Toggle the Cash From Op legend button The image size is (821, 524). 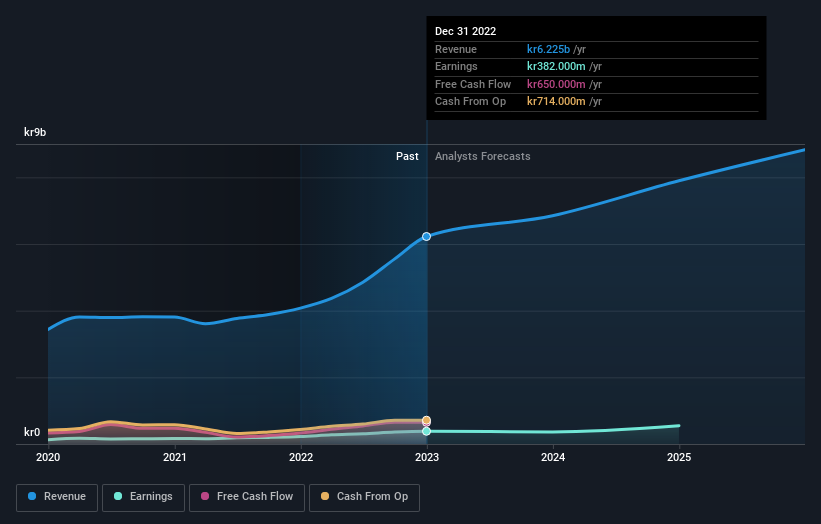pyautogui.click(x=364, y=497)
